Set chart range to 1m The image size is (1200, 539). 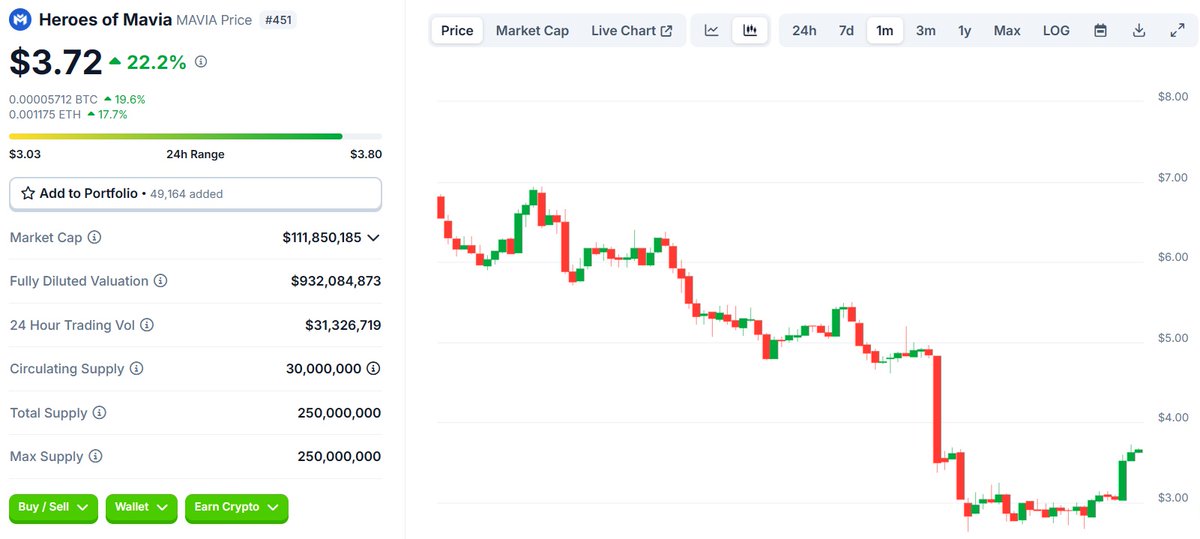point(885,30)
